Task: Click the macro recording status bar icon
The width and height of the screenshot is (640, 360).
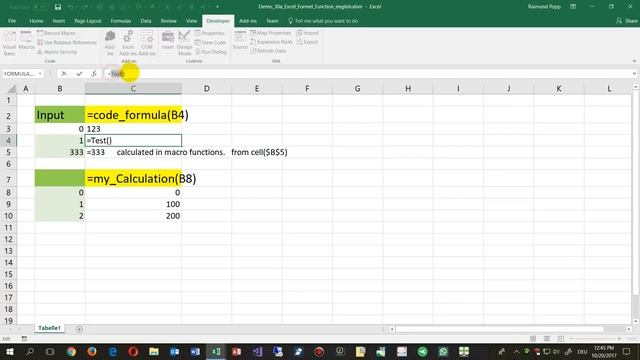Action: point(24,339)
